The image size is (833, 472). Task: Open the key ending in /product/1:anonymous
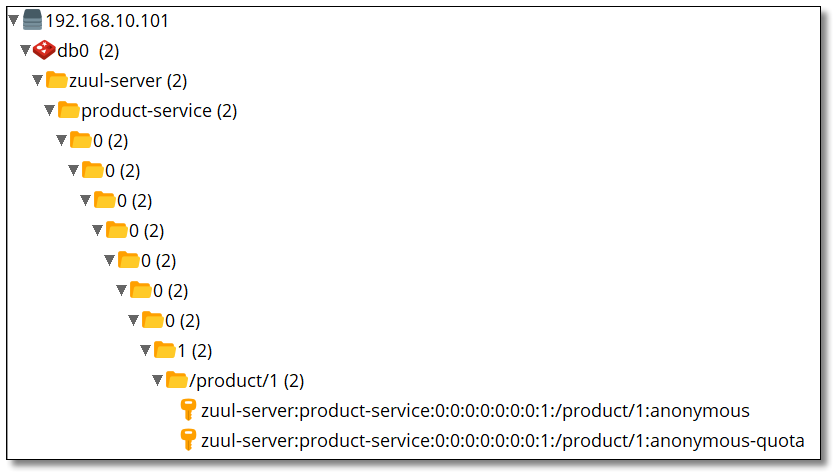pyautogui.click(x=475, y=410)
